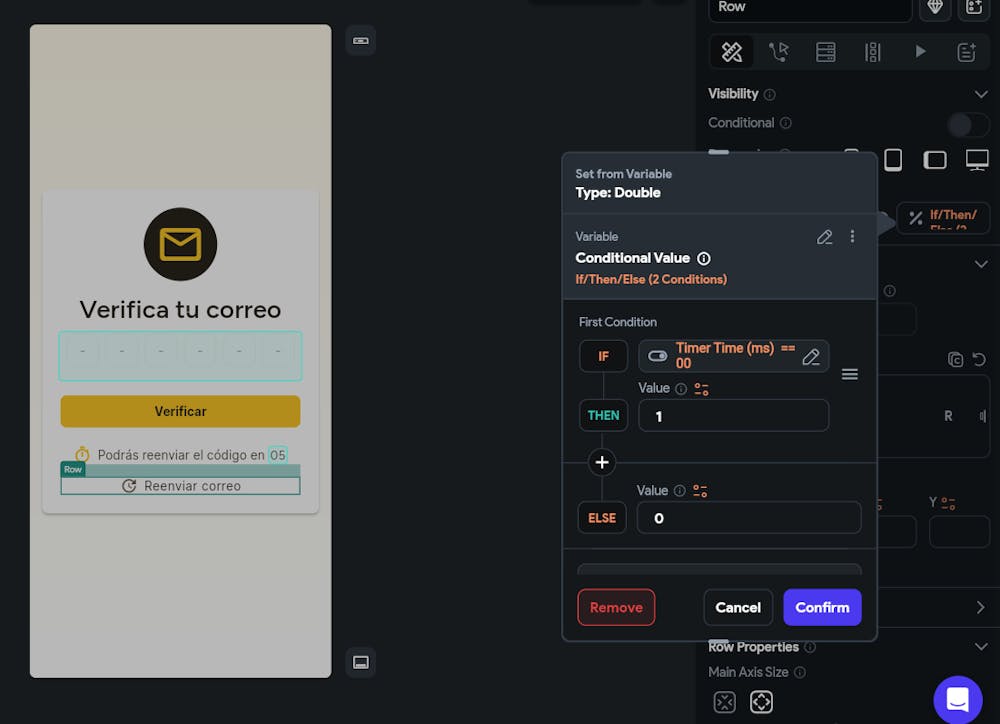
Task: Open the Backend Query tab icon
Action: [x=825, y=52]
